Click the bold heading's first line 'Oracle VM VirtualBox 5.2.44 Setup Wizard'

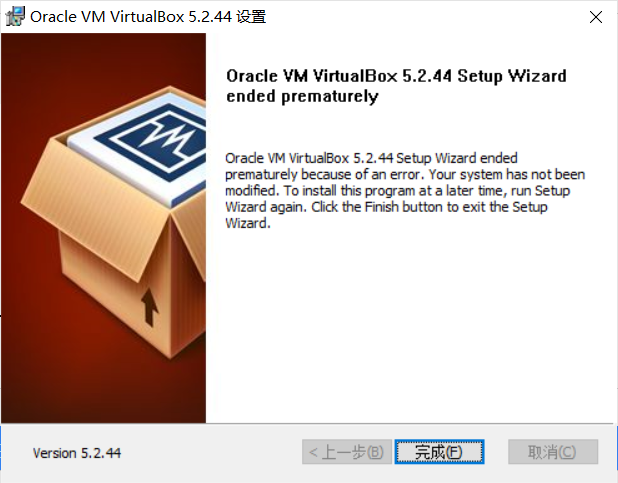pyautogui.click(x=396, y=76)
